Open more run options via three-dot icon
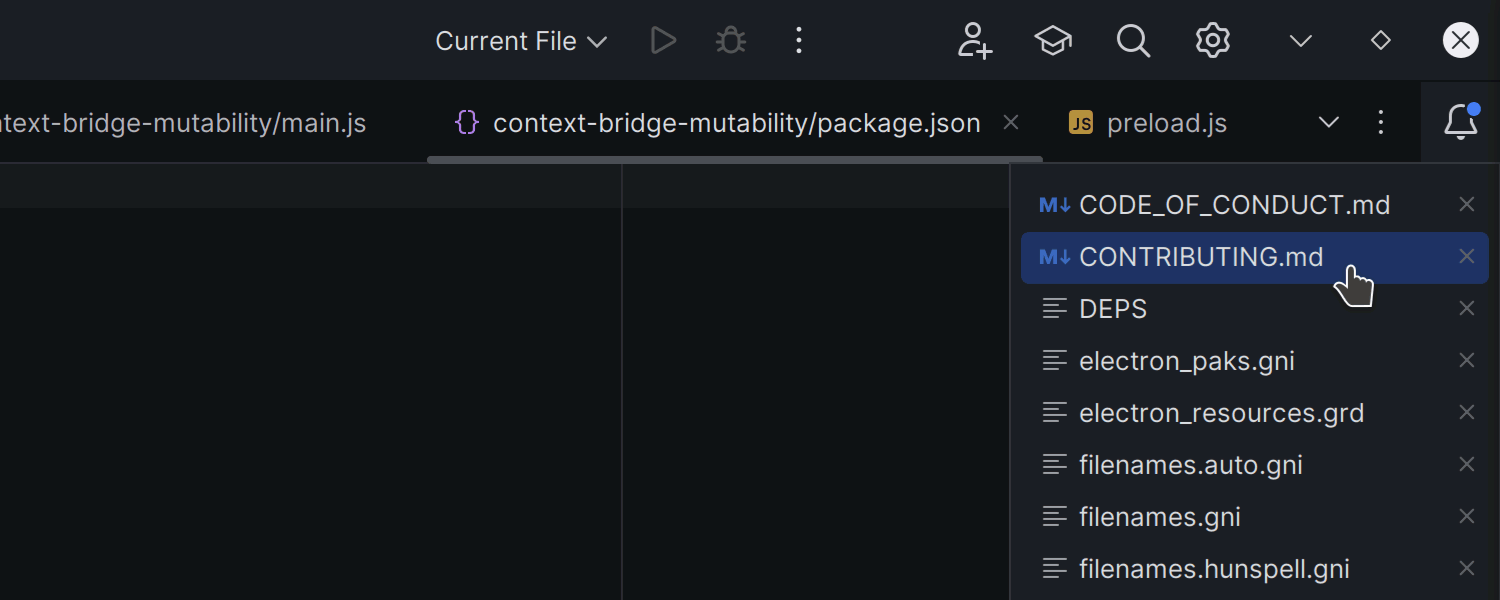This screenshot has width=1500, height=600. [x=798, y=40]
